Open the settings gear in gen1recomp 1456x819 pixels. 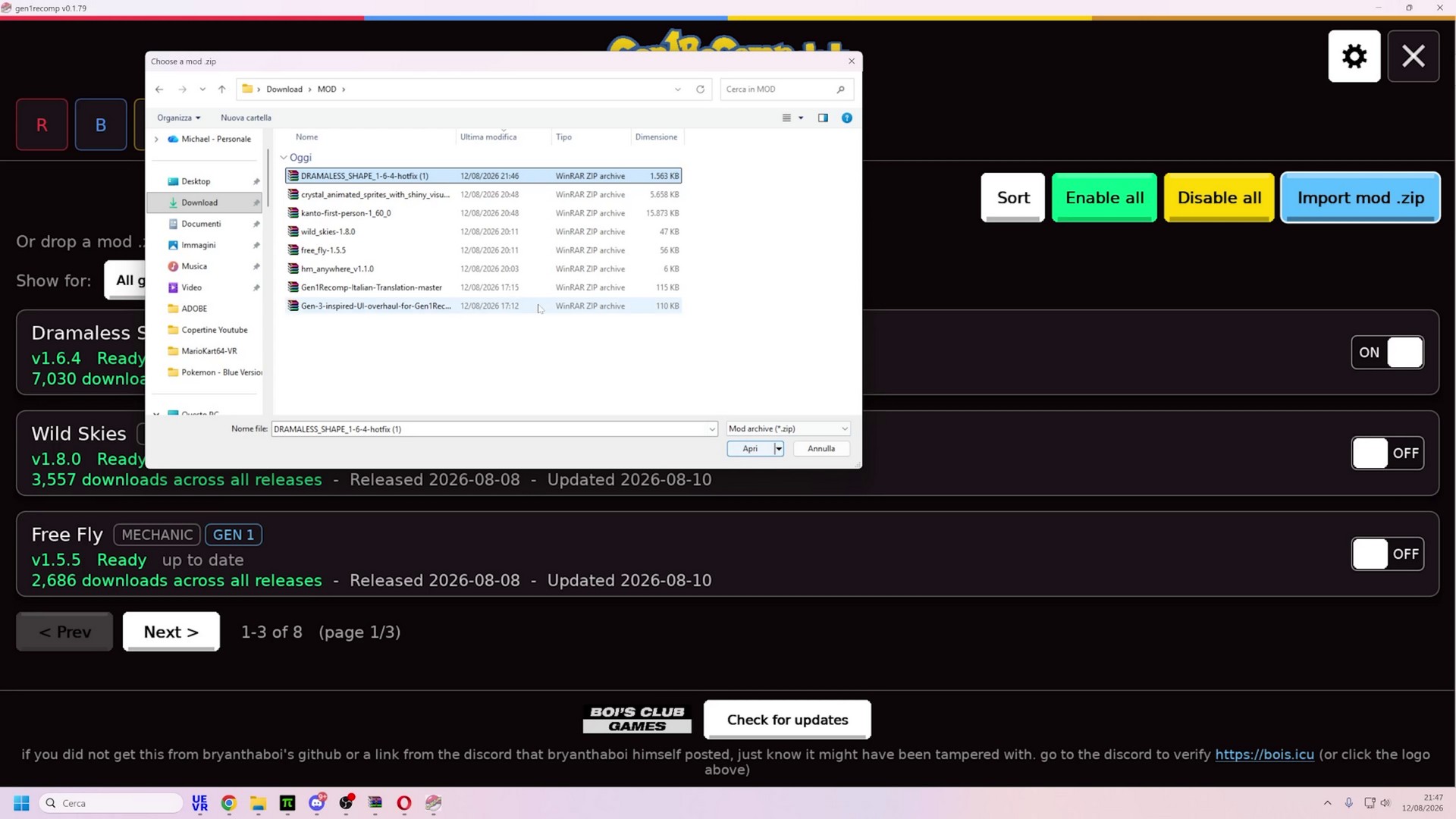coord(1354,56)
